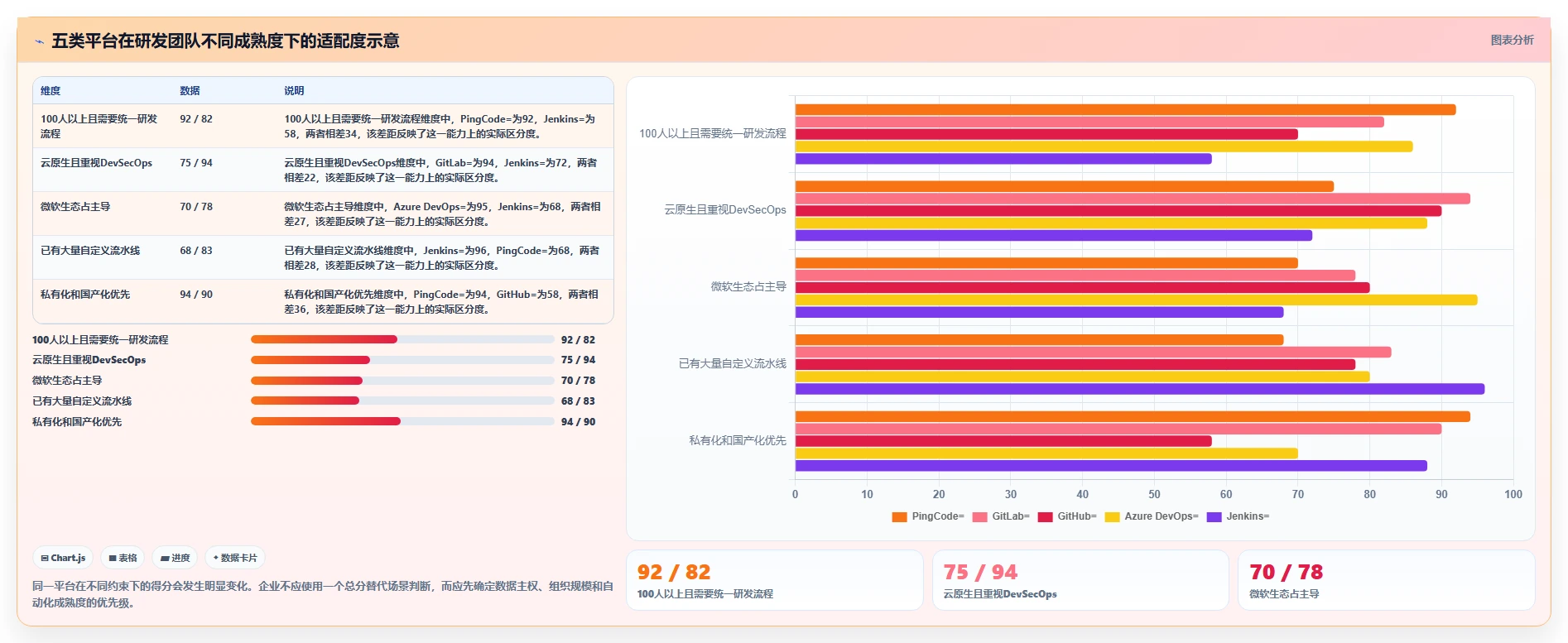1568x643 pixels.
Task: Click the 微软生态占主导 progress bar
Action: pyautogui.click(x=402, y=381)
